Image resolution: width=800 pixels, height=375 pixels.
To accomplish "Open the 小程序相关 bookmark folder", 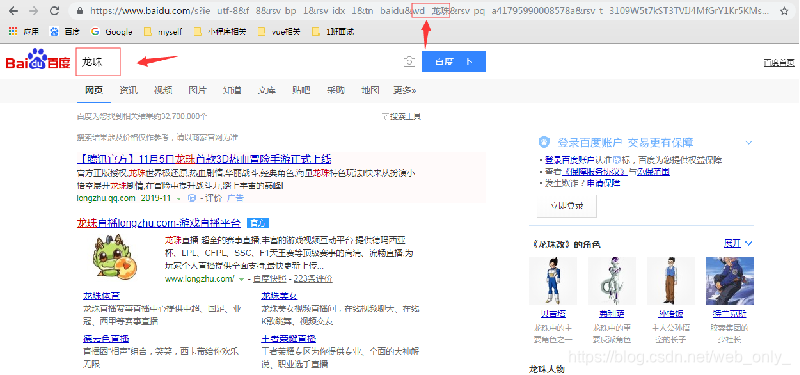I will 220,32.
